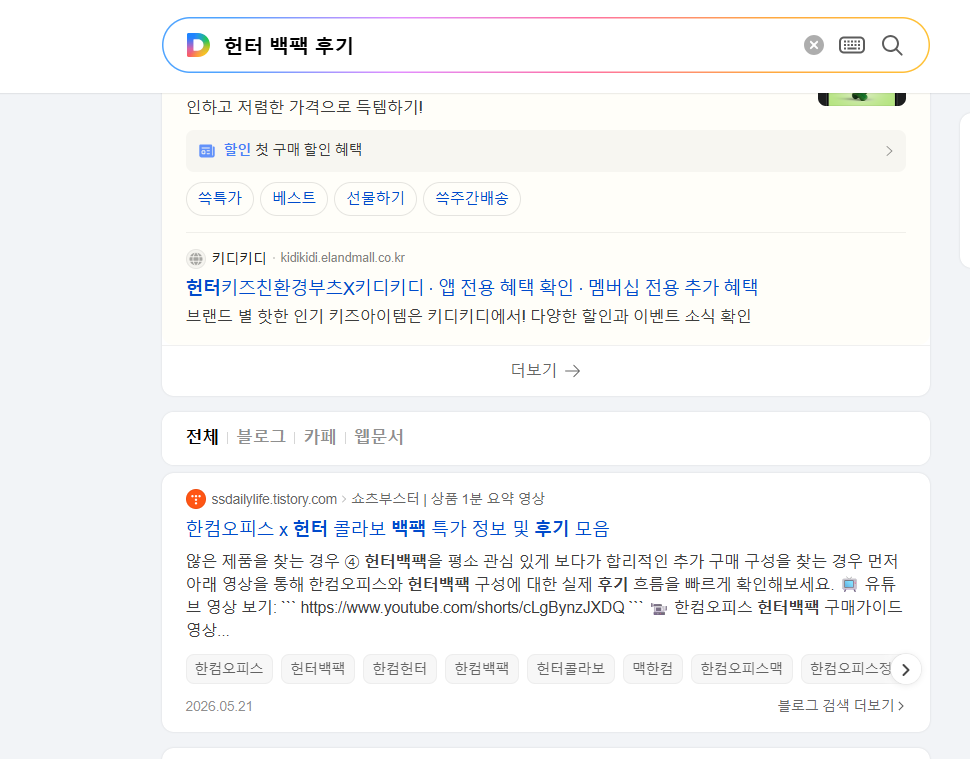Select the 선물하기 chip
Screen dimensions: 970x759
376,199
